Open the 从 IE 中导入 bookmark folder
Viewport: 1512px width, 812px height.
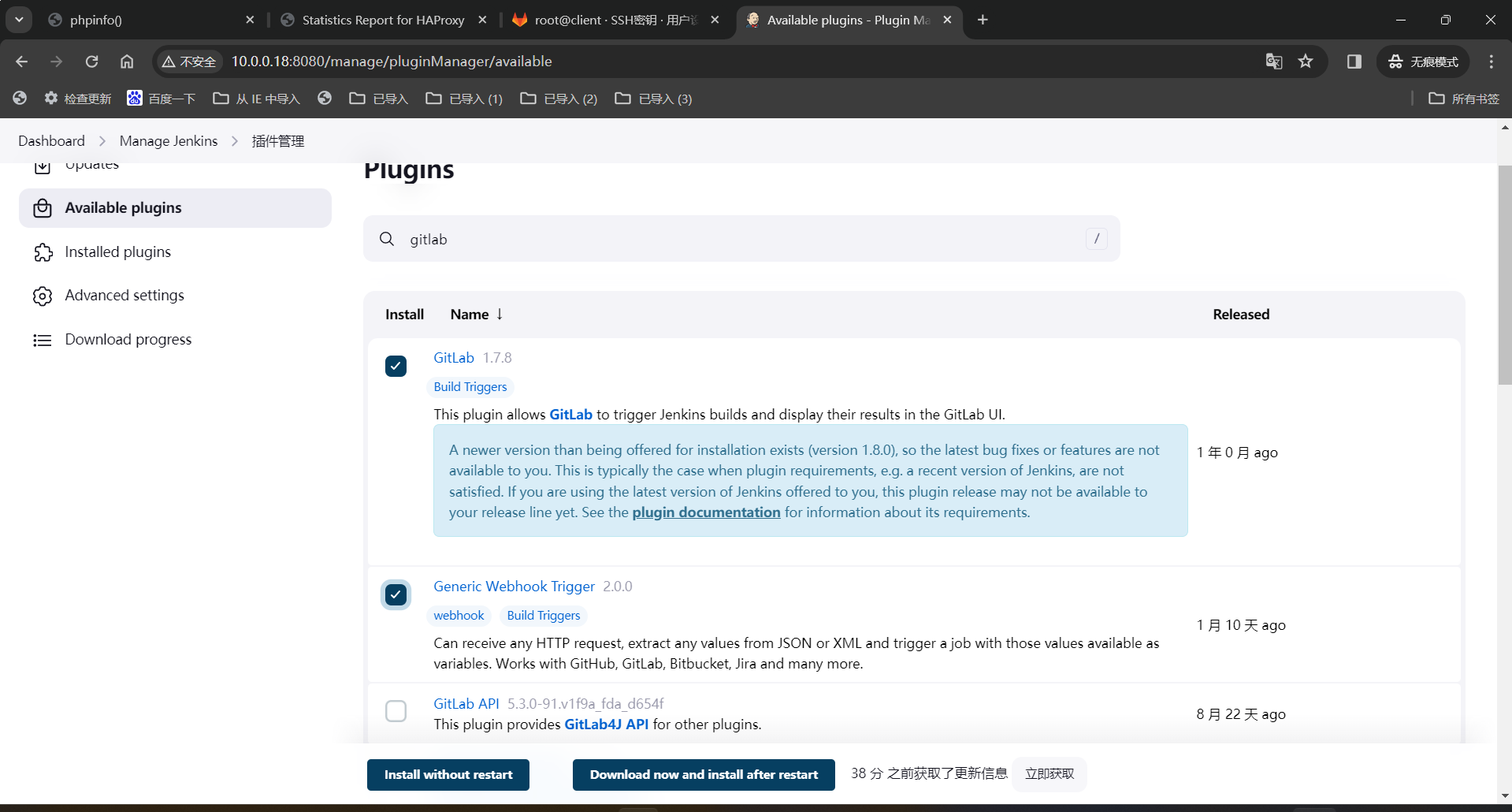pyautogui.click(x=257, y=99)
